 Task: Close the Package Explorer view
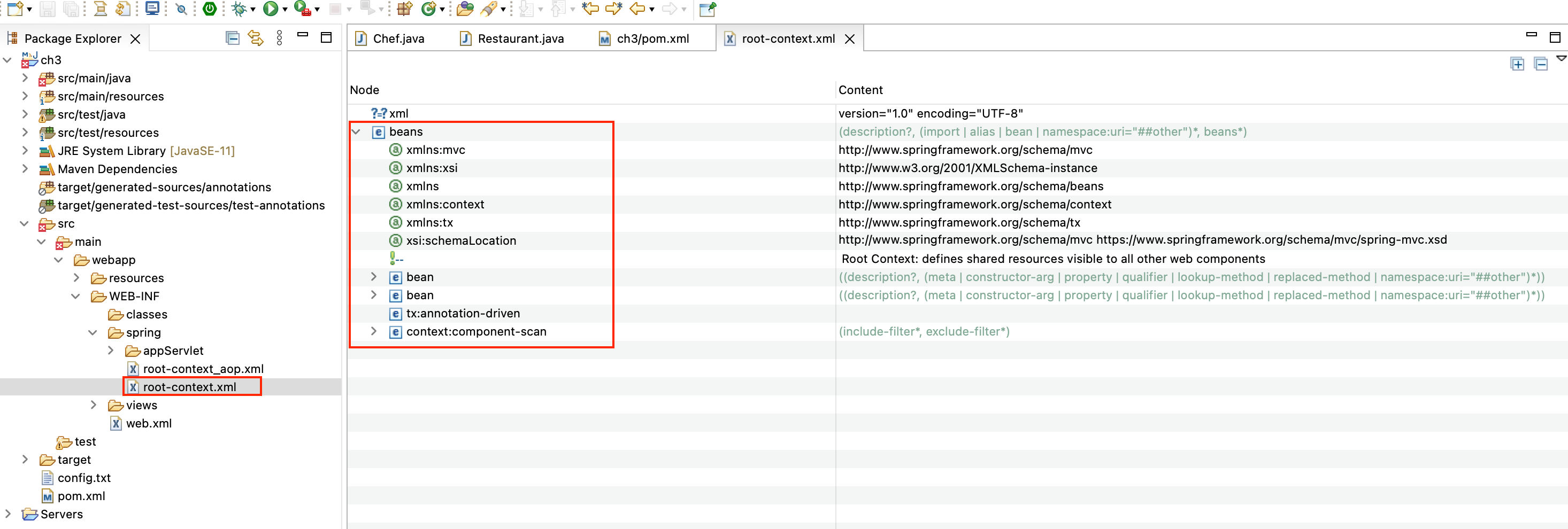[x=135, y=39]
